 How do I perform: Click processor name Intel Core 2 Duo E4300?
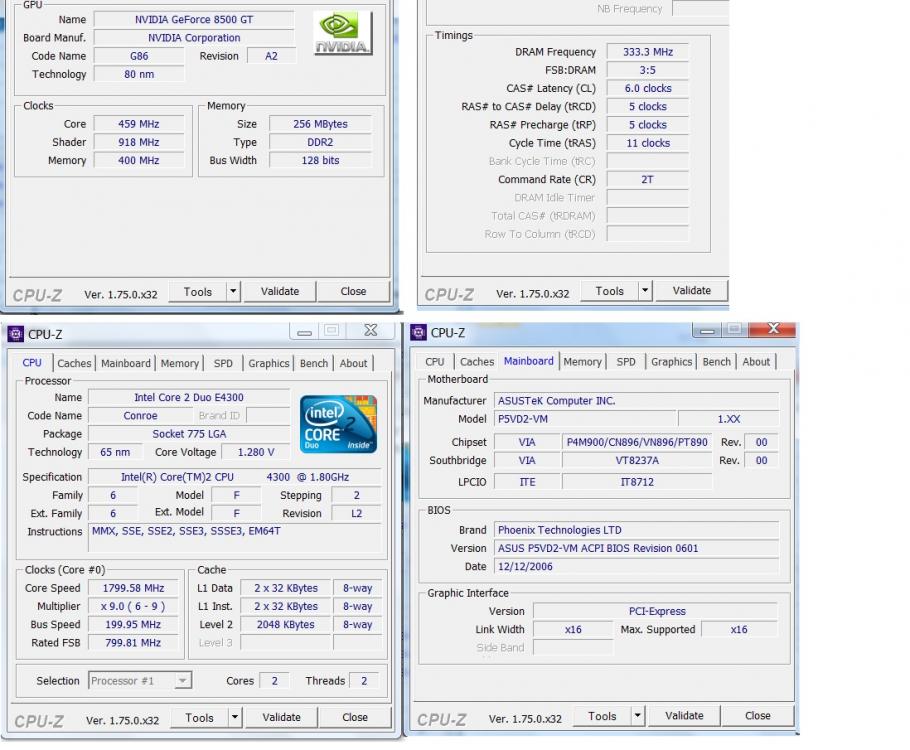pos(189,397)
